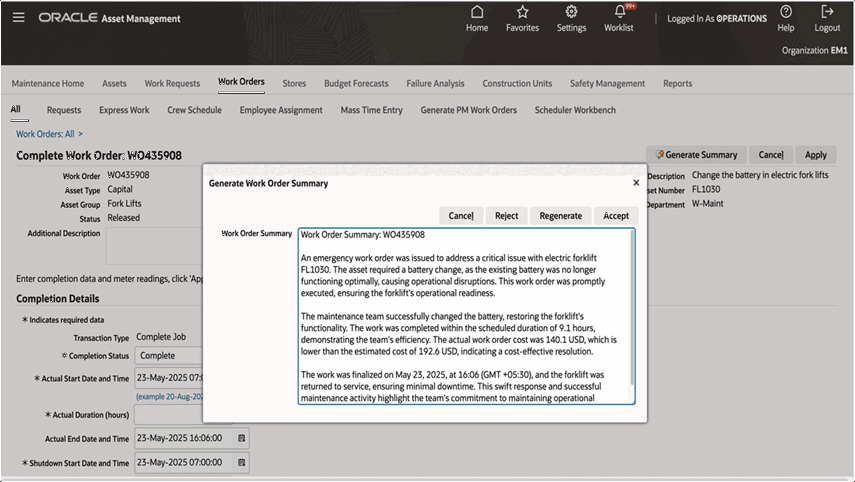Click the page-level Cancel button
Viewport: 855px width, 482px height.
coord(770,155)
